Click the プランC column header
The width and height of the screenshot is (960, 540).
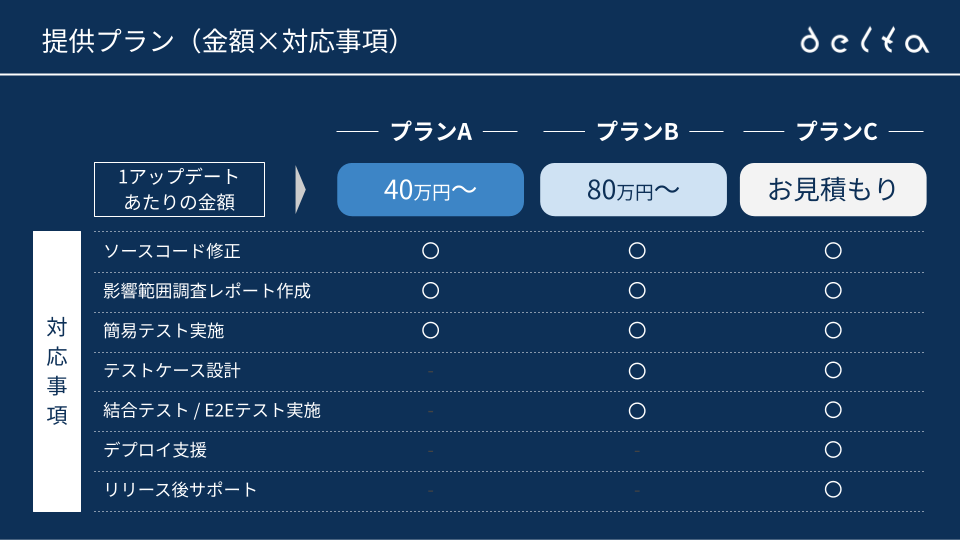[x=836, y=131]
